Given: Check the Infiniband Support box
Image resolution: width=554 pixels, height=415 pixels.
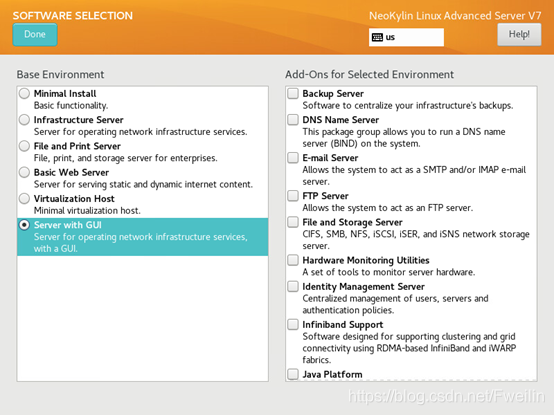Looking at the screenshot, I should (293, 325).
